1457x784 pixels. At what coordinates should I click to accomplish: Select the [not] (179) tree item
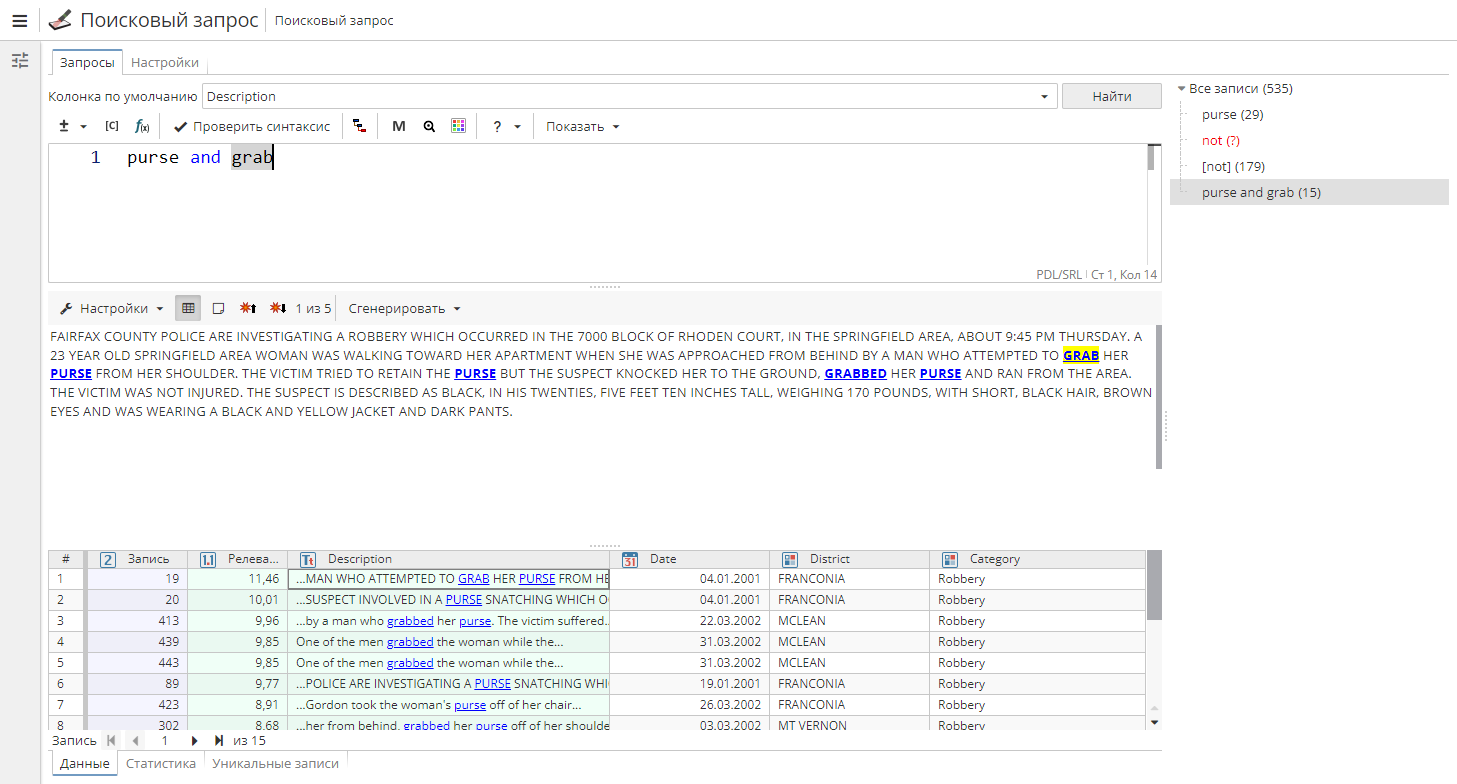1235,166
